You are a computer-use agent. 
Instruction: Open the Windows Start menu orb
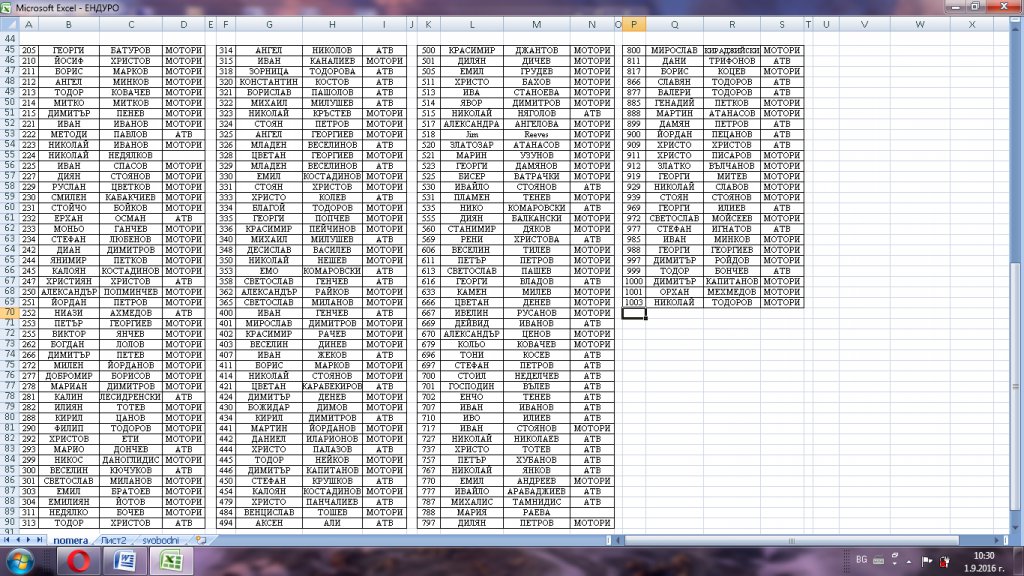point(20,562)
